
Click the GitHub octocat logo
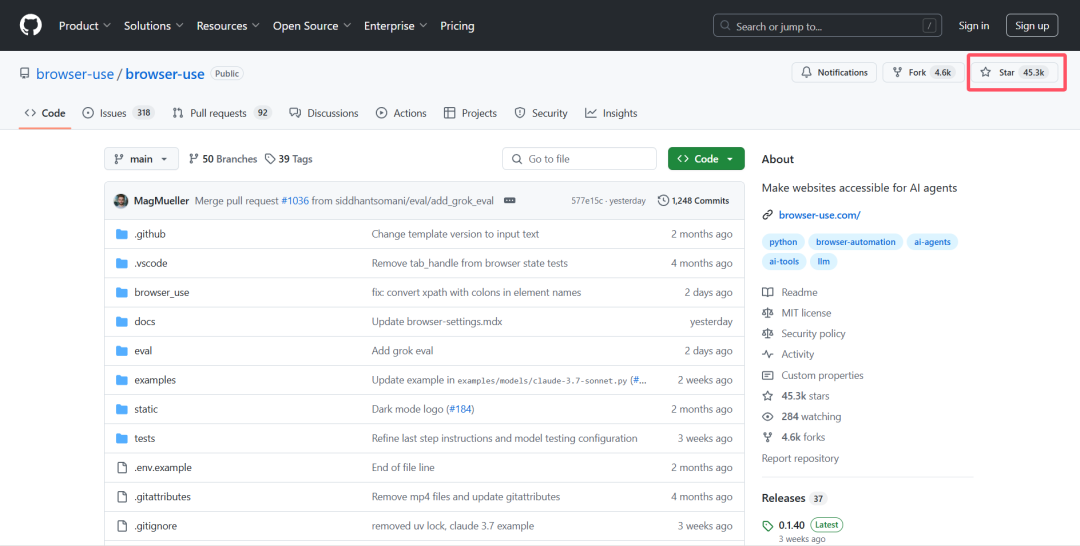click(30, 25)
